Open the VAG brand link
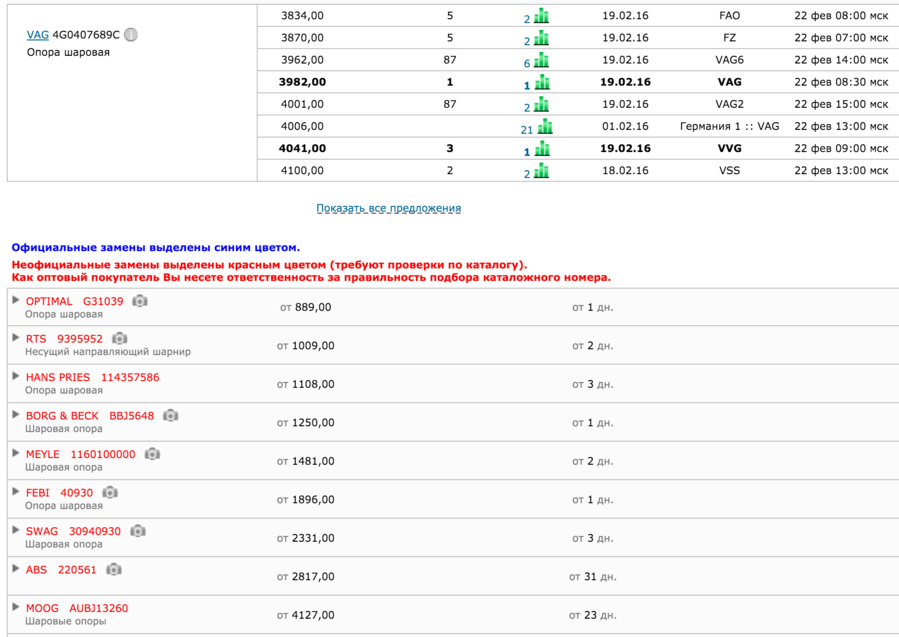Image resolution: width=899 pixels, height=637 pixels. pos(38,35)
